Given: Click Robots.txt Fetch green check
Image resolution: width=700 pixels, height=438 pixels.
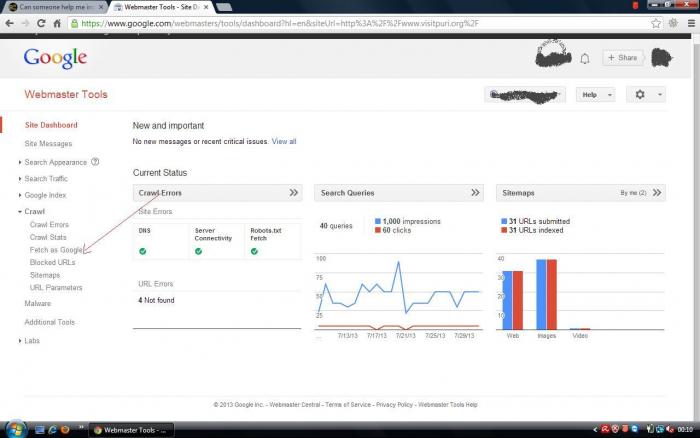Looking at the screenshot, I should pos(254,251).
